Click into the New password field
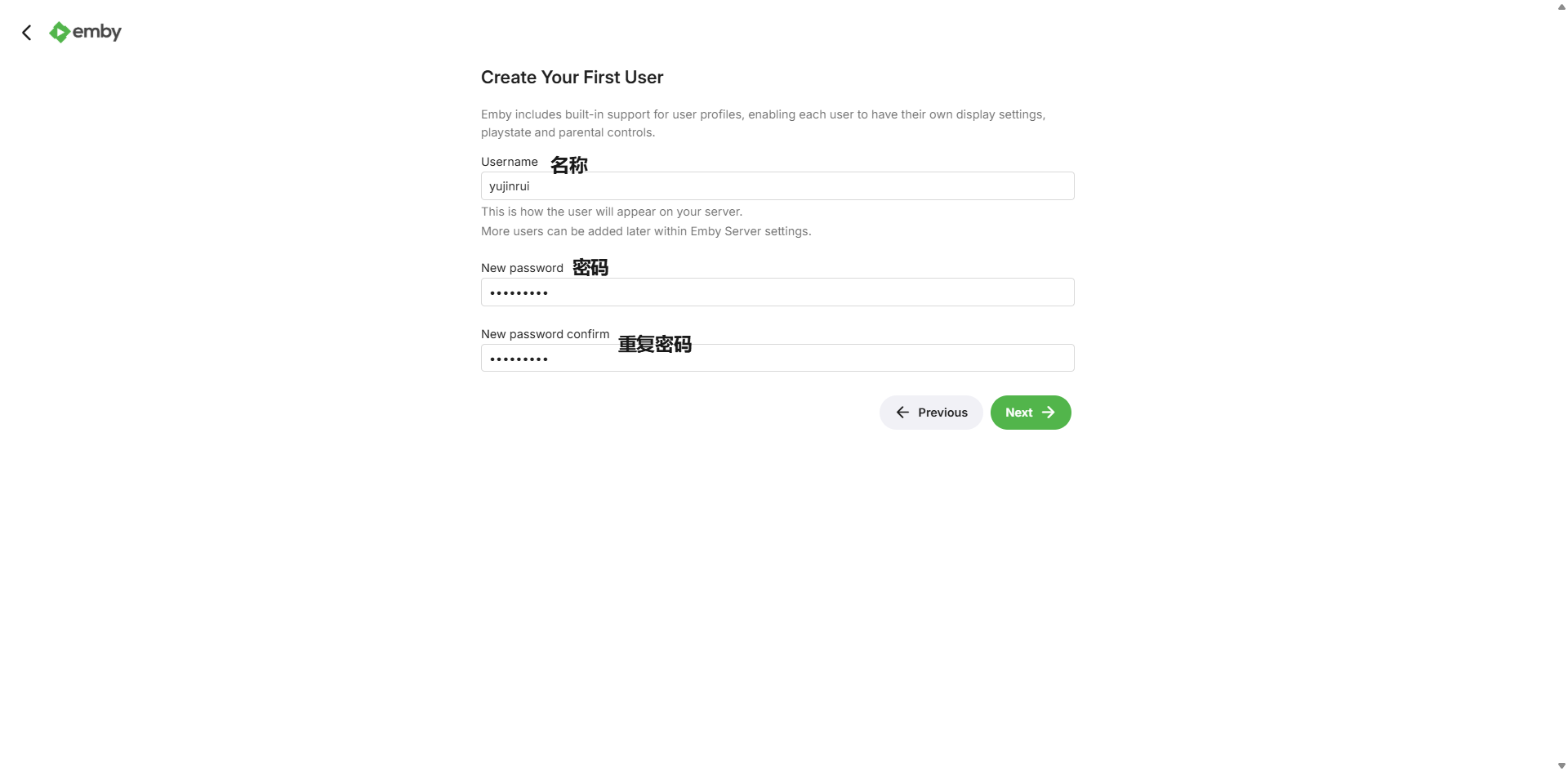This screenshot has height=772, width=1568. 777,292
